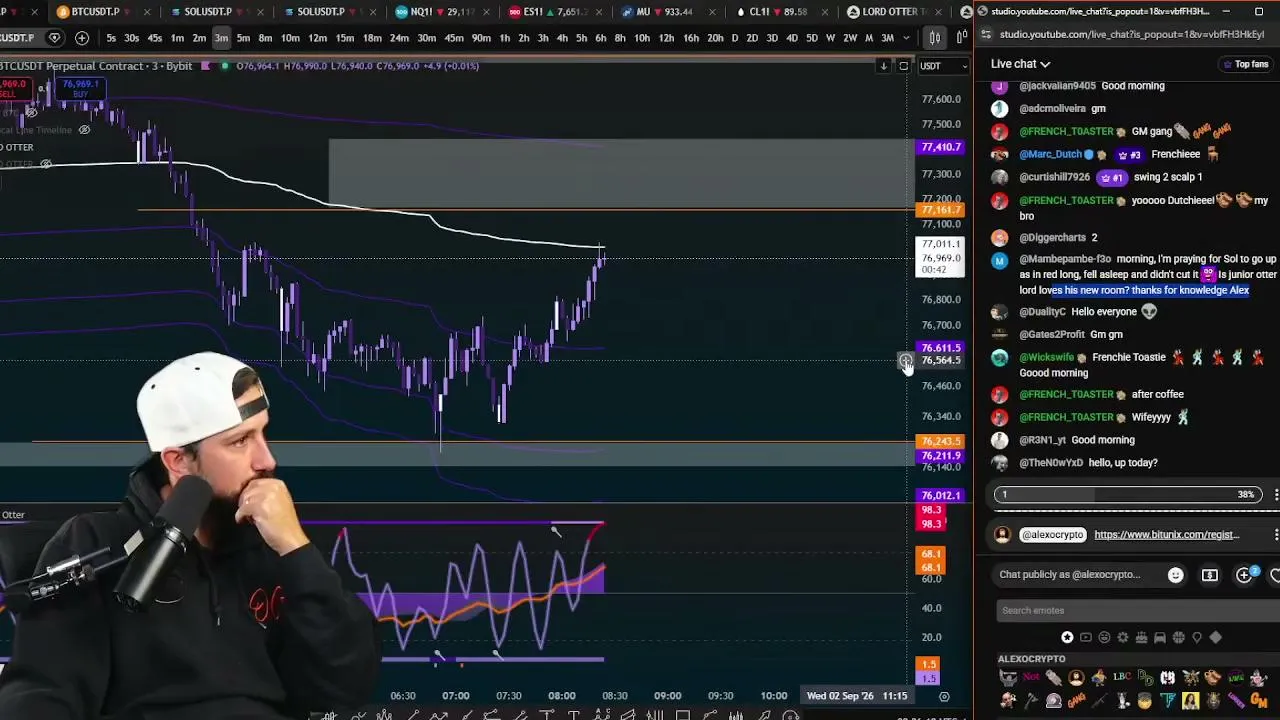Switch to the D timeframe
The image size is (1280, 720).
click(x=735, y=38)
